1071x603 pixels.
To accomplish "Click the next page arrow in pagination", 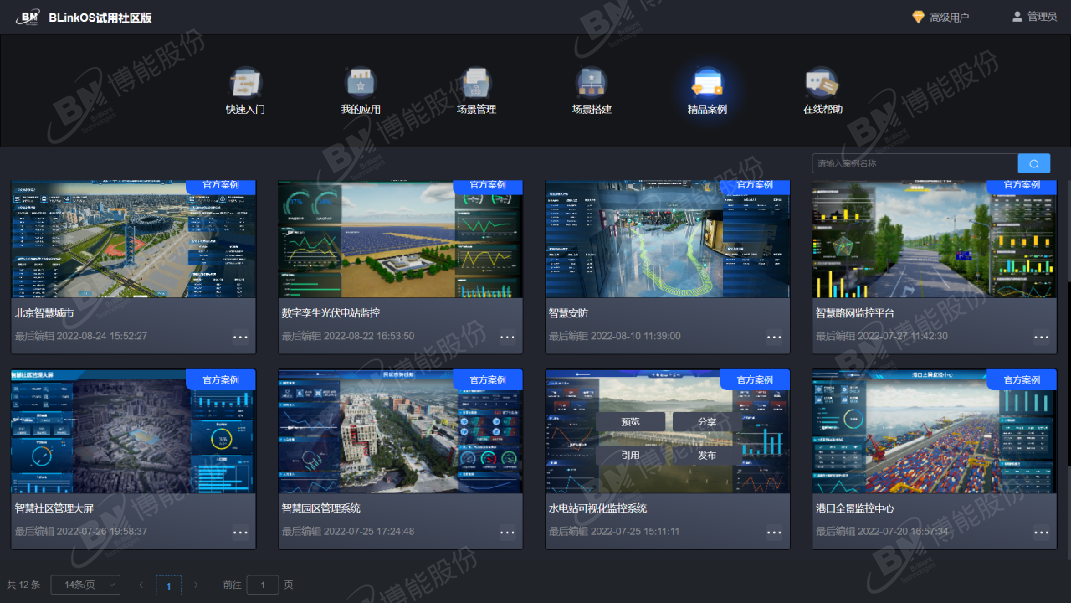I will [196, 585].
